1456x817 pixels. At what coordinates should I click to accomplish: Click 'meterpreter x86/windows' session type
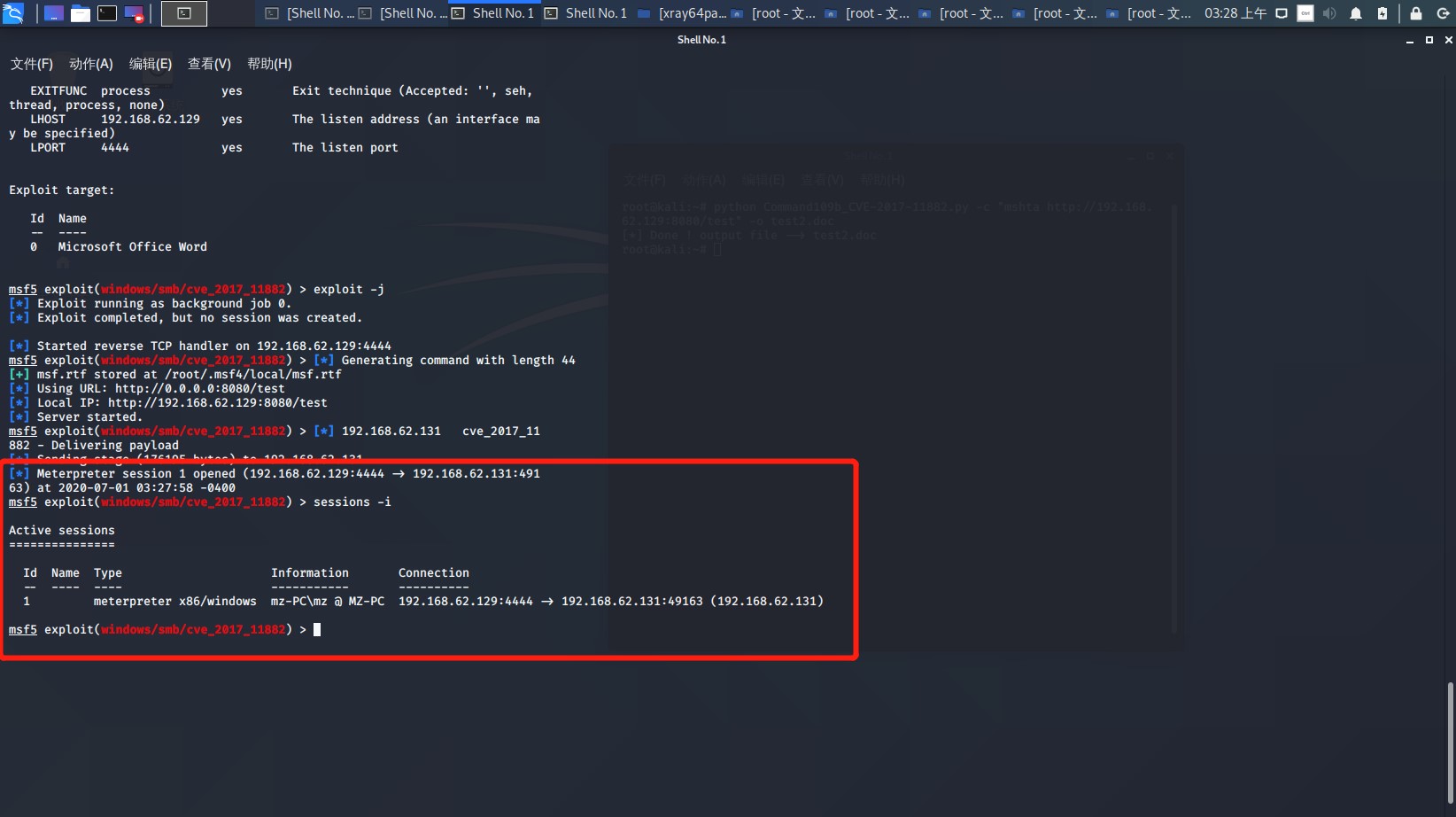(175, 601)
